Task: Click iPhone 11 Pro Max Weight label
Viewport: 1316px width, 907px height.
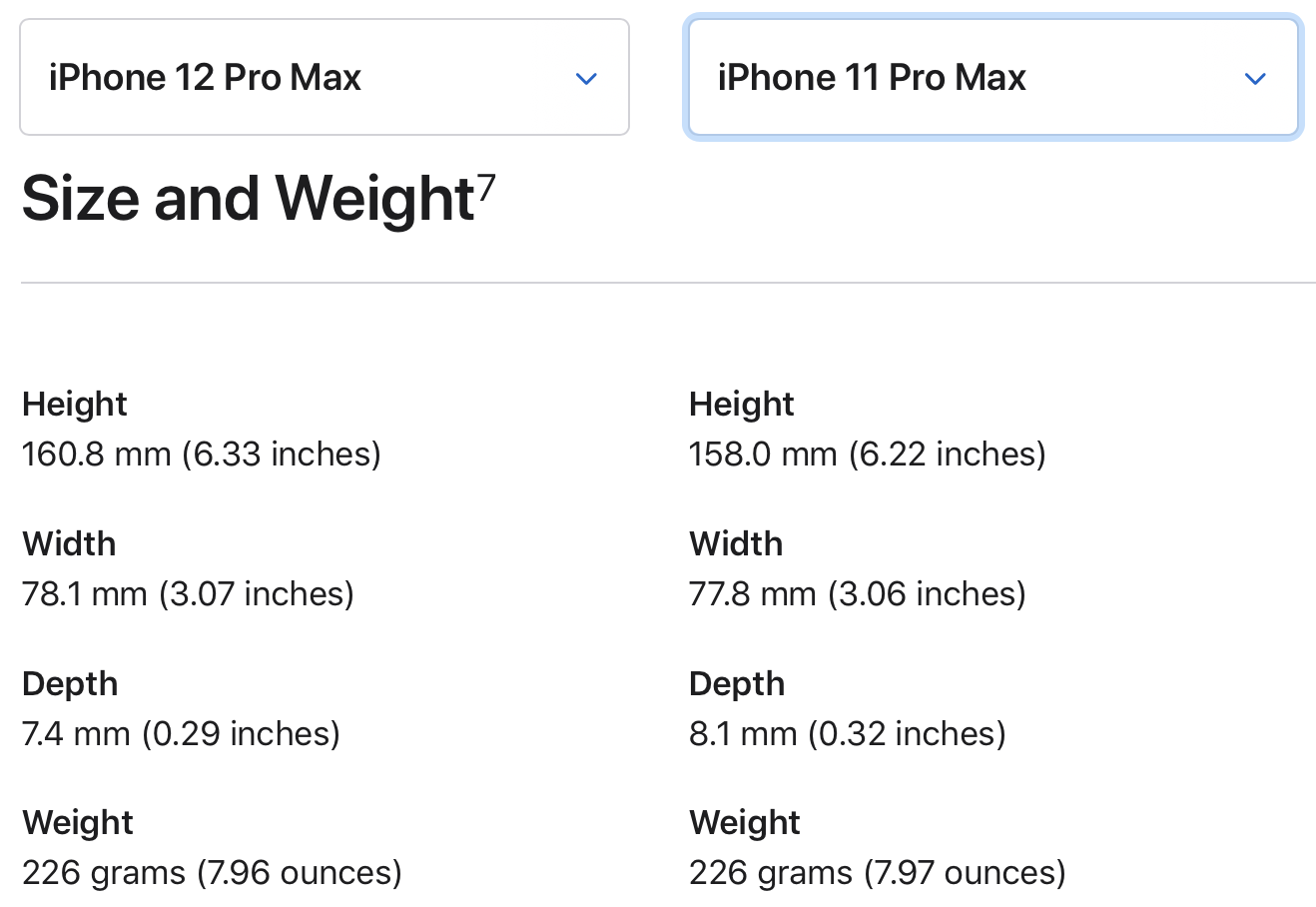Action: 745,822
